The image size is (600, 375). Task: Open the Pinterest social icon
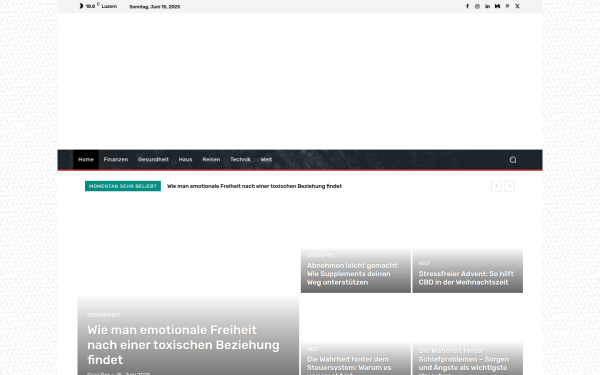(507, 7)
